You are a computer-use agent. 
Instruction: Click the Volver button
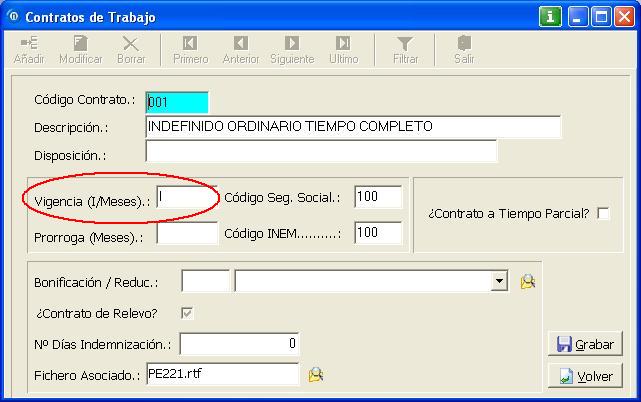585,375
